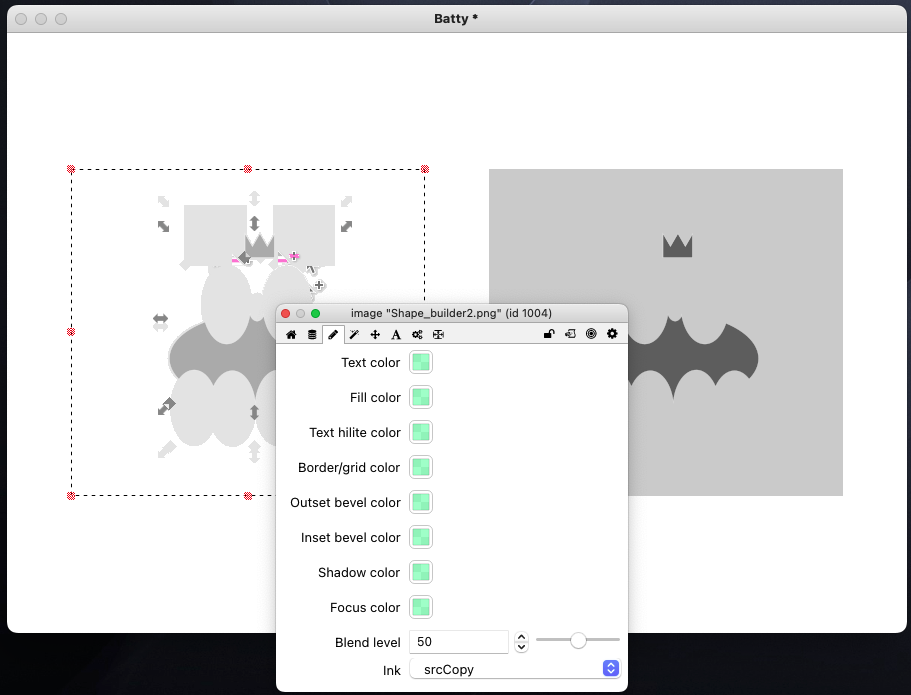Open the double-gears advanced tab
Viewport: 911px width, 695px height.
pos(417,334)
